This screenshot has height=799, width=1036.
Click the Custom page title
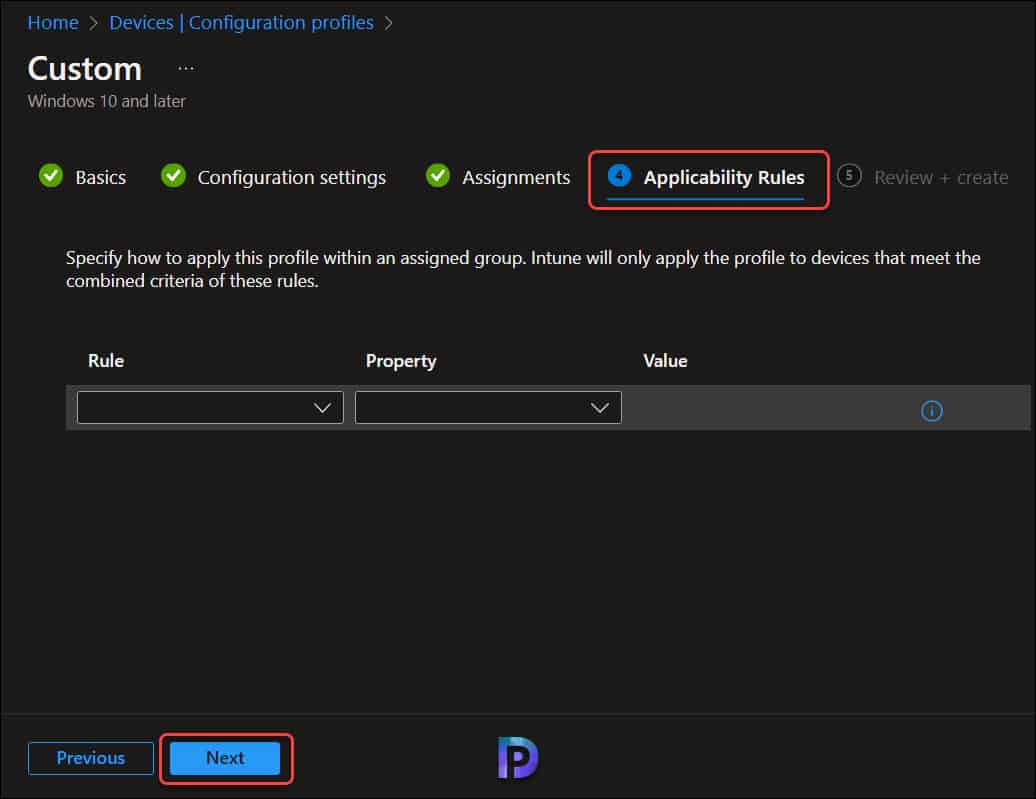click(85, 69)
